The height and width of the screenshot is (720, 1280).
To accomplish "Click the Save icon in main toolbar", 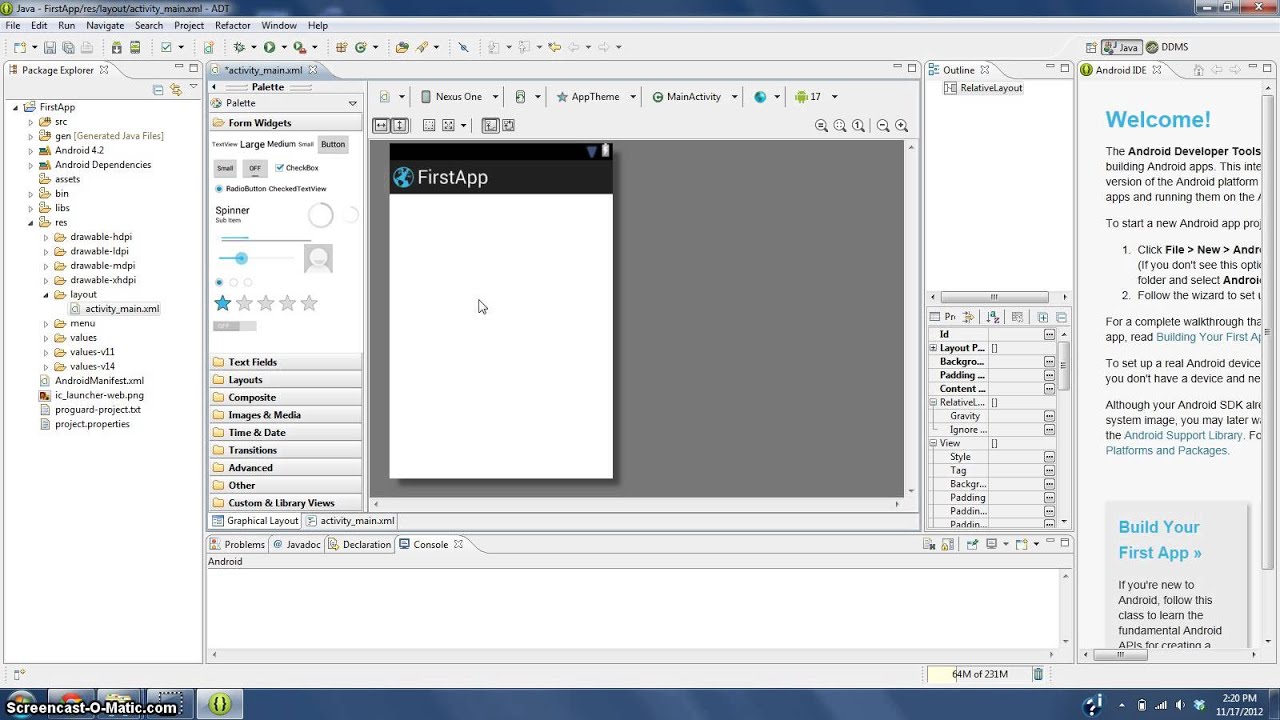I will pos(50,47).
